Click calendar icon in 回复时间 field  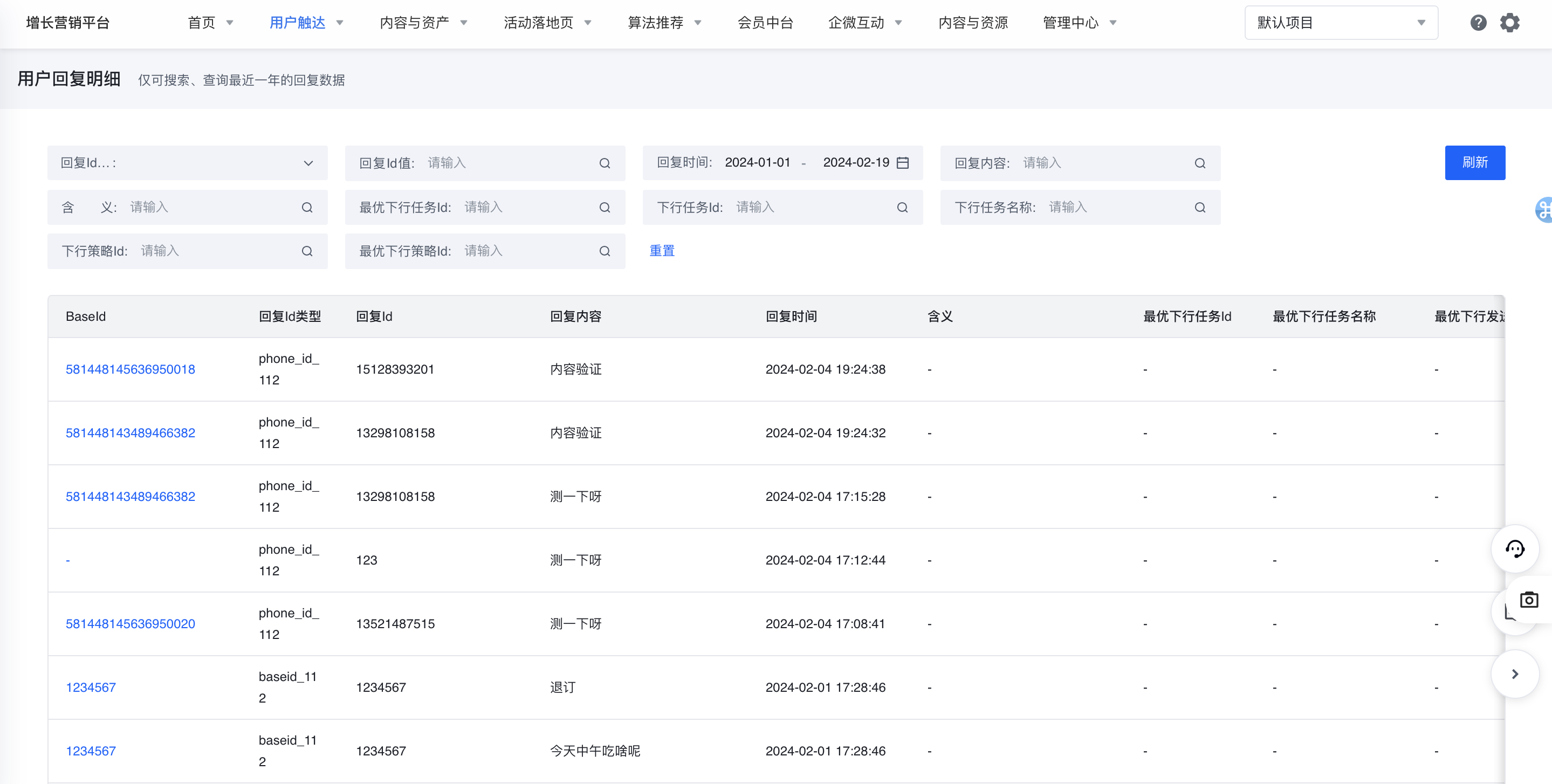click(903, 163)
